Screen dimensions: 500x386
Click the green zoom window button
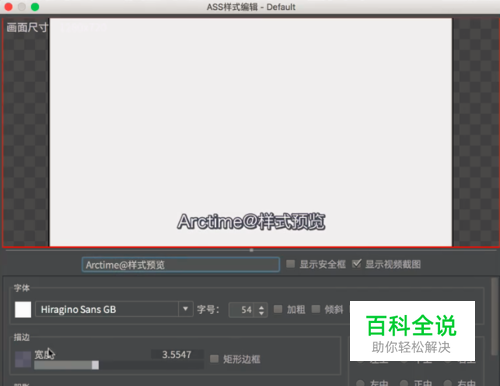tap(35, 7)
